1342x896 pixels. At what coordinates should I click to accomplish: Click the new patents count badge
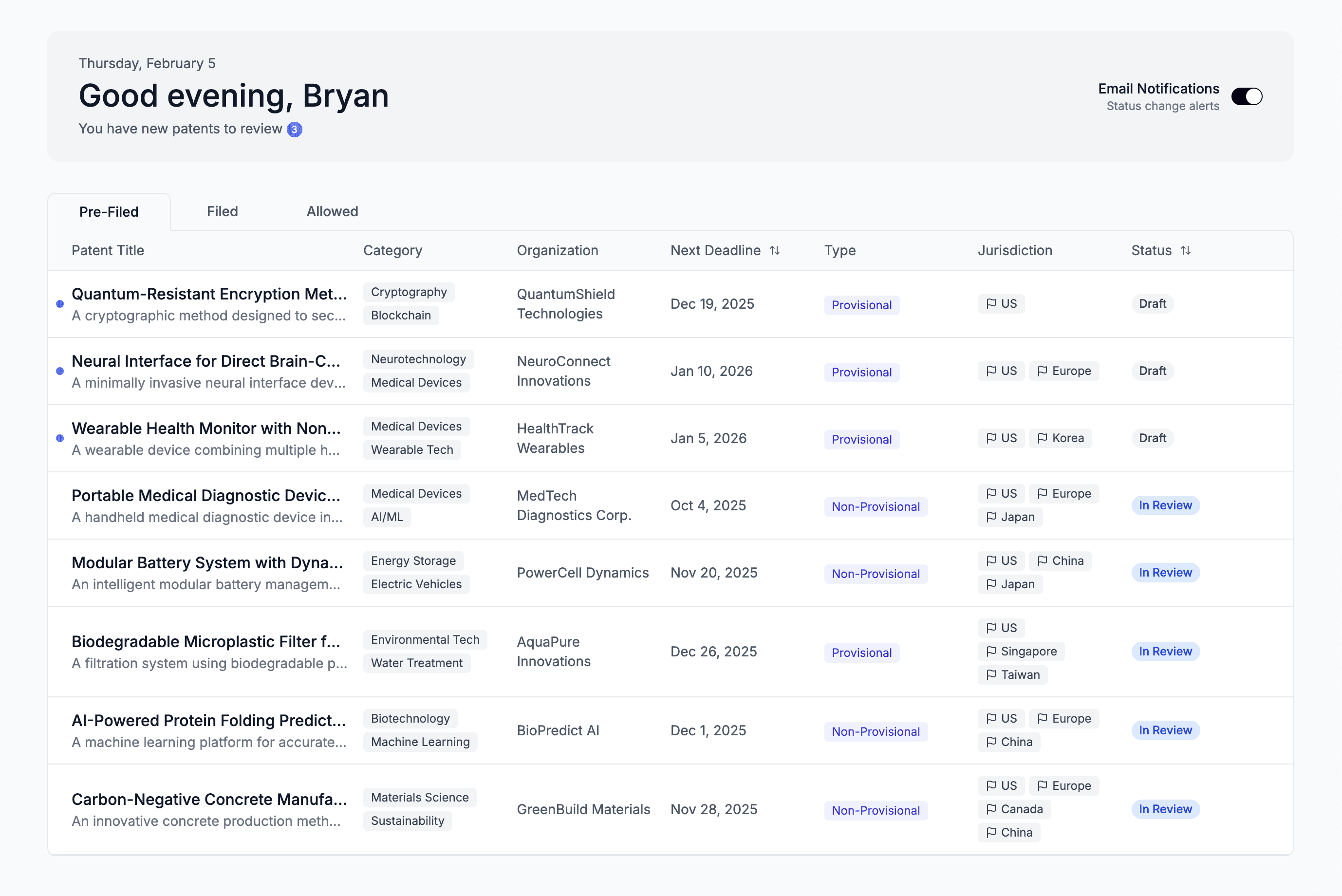point(294,129)
